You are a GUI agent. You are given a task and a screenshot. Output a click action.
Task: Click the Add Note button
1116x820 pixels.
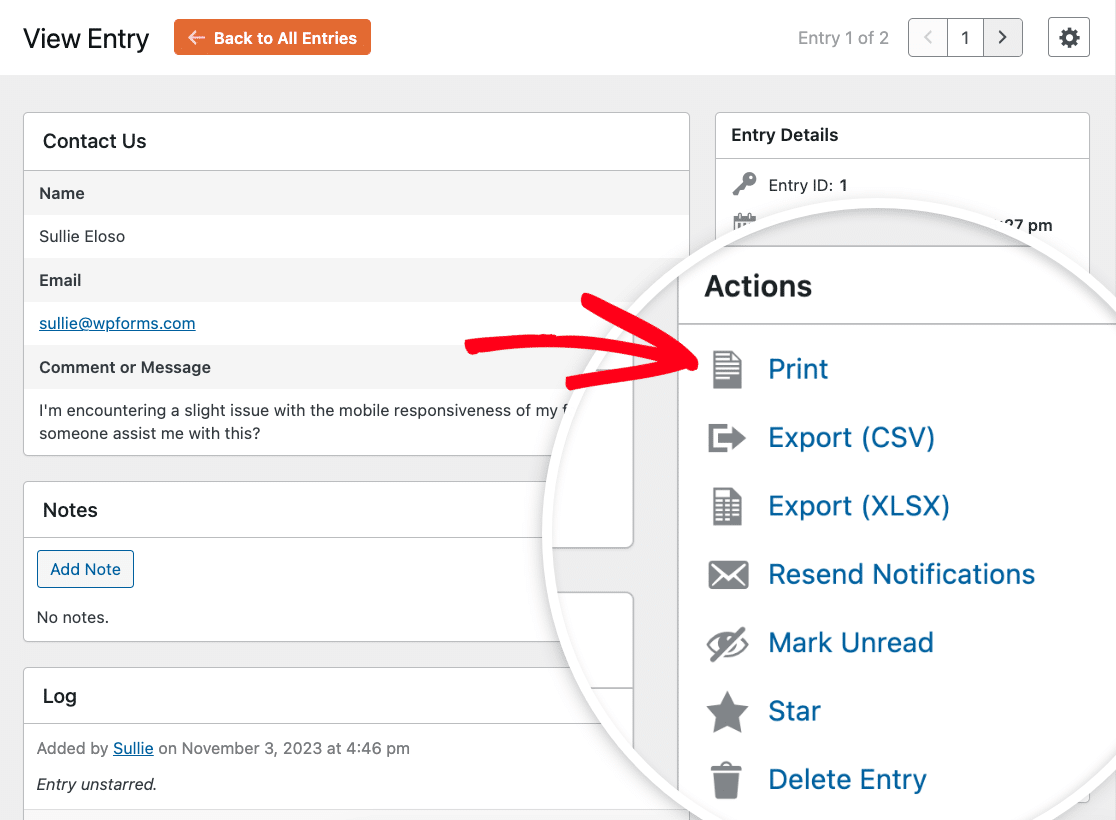(85, 569)
